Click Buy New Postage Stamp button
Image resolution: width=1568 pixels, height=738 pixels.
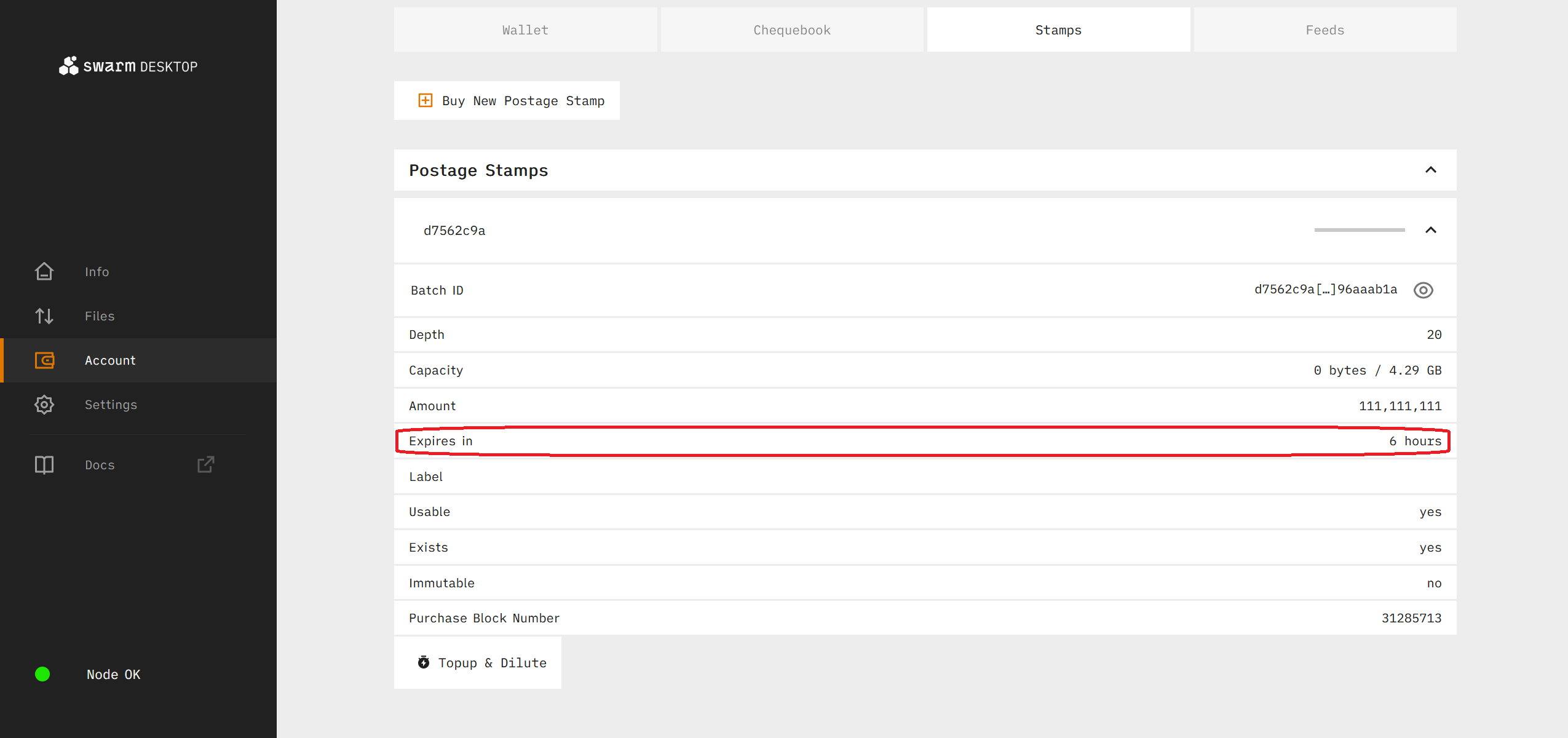(507, 101)
